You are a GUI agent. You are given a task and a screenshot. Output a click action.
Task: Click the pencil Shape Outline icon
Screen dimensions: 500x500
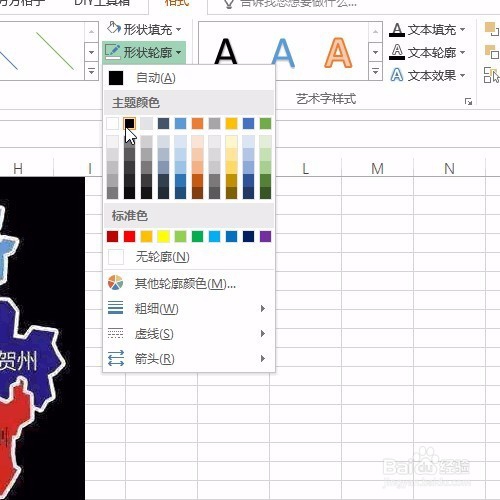(112, 52)
